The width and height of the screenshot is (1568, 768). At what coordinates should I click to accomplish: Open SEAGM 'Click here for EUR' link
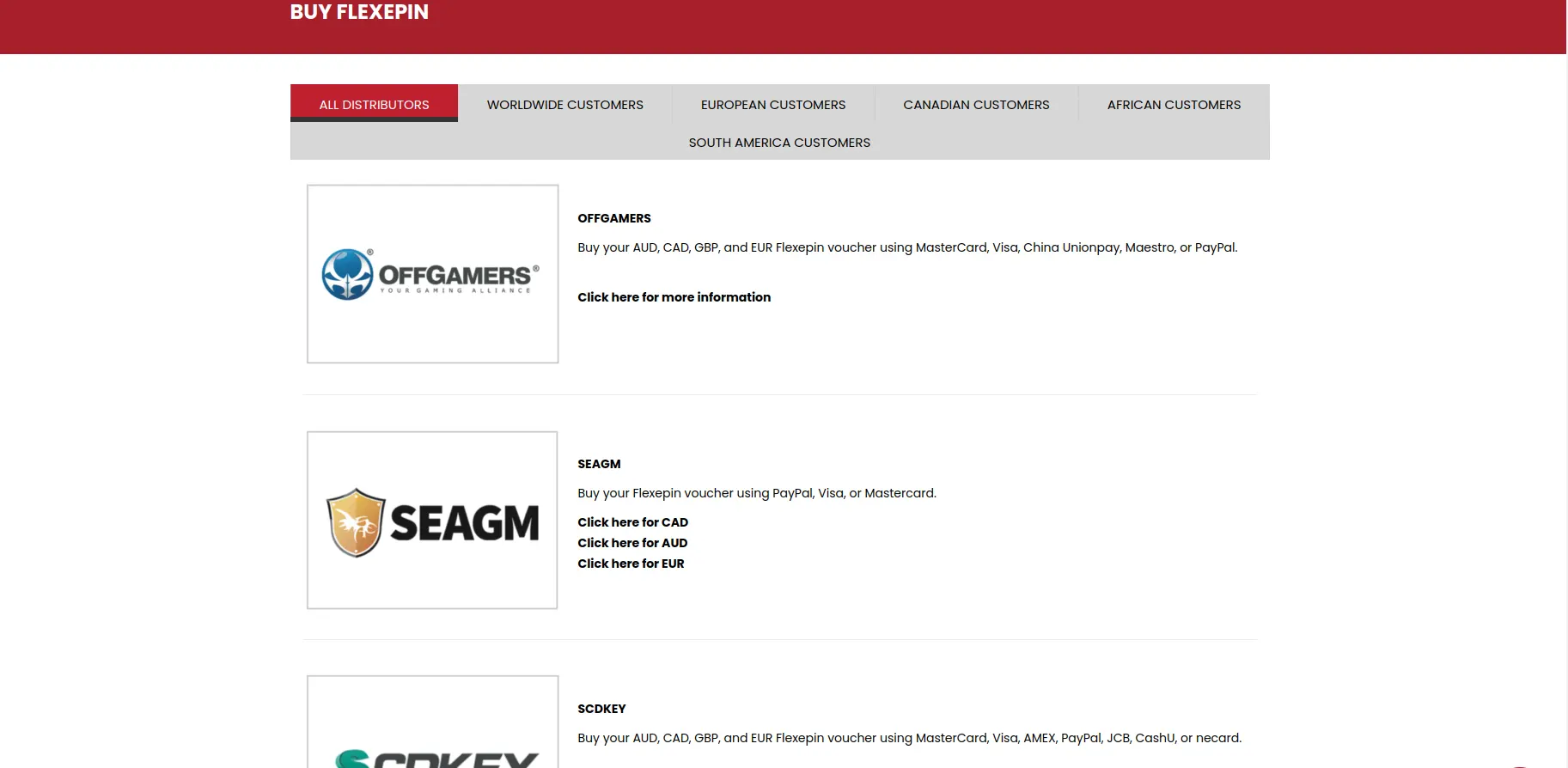631,564
